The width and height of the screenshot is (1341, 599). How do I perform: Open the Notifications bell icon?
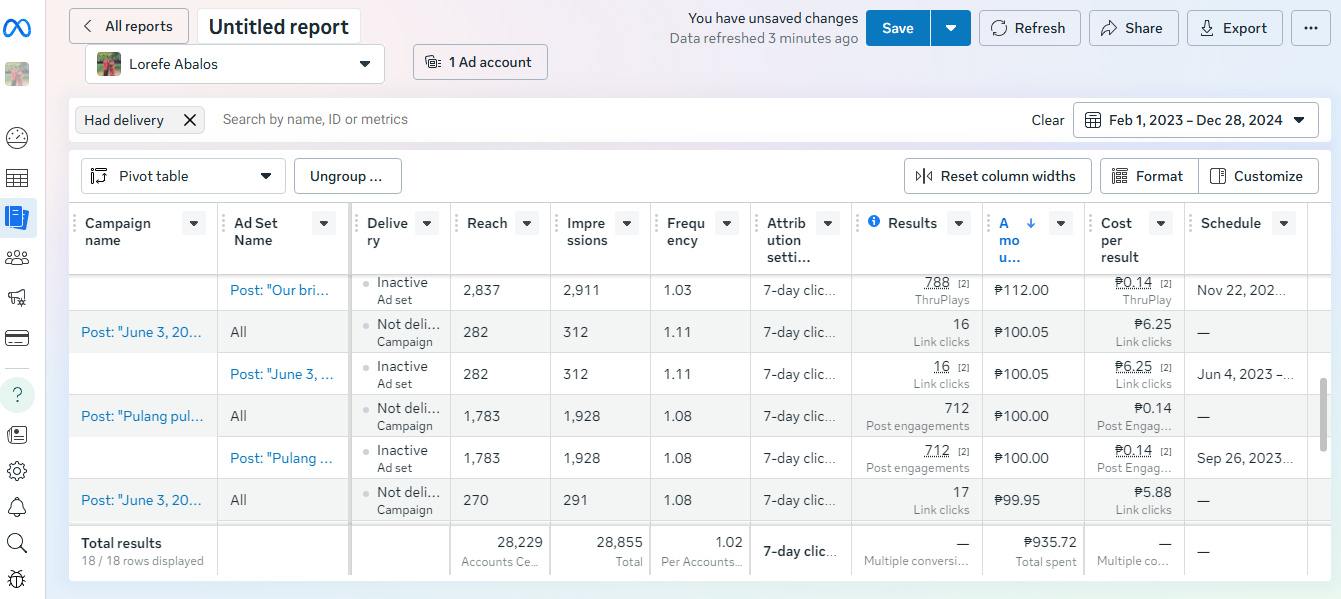point(17,507)
